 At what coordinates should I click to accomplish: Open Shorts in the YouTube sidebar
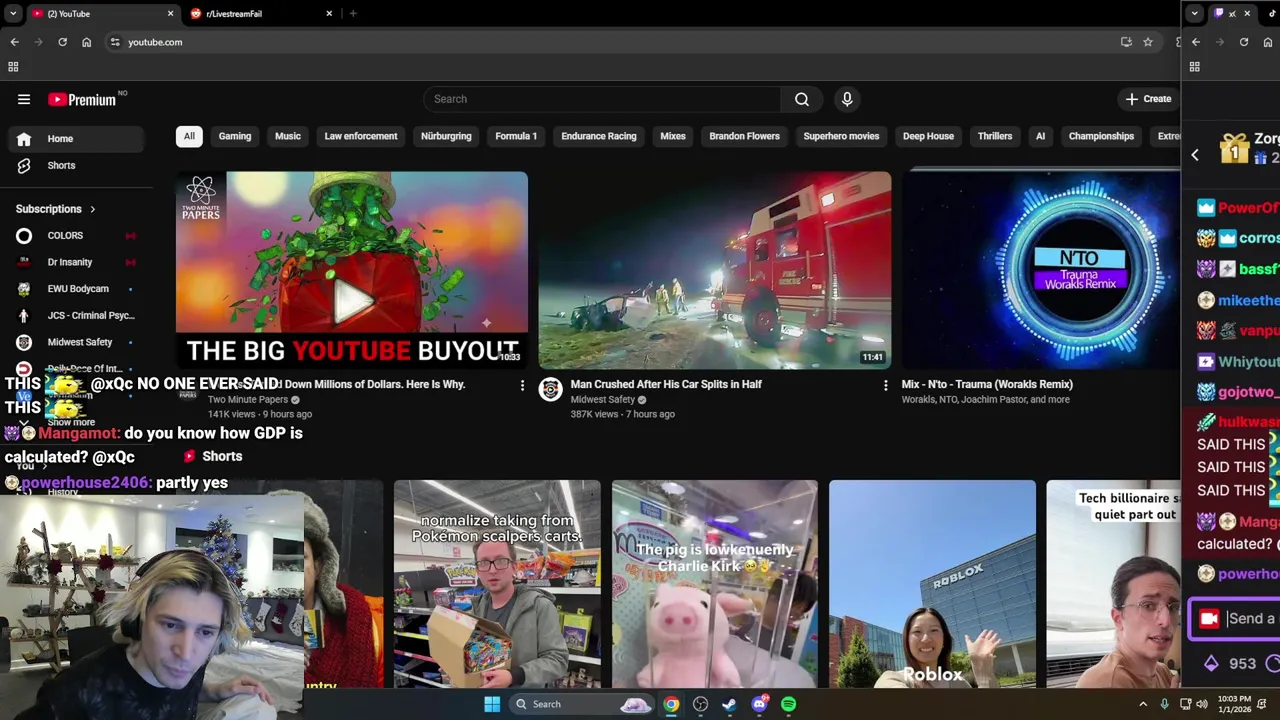(75, 165)
